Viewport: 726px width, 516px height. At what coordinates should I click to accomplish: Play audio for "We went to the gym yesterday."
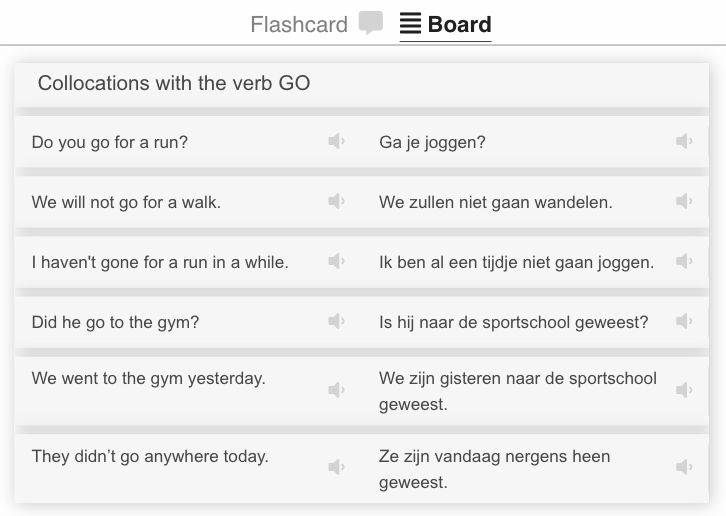pos(337,390)
